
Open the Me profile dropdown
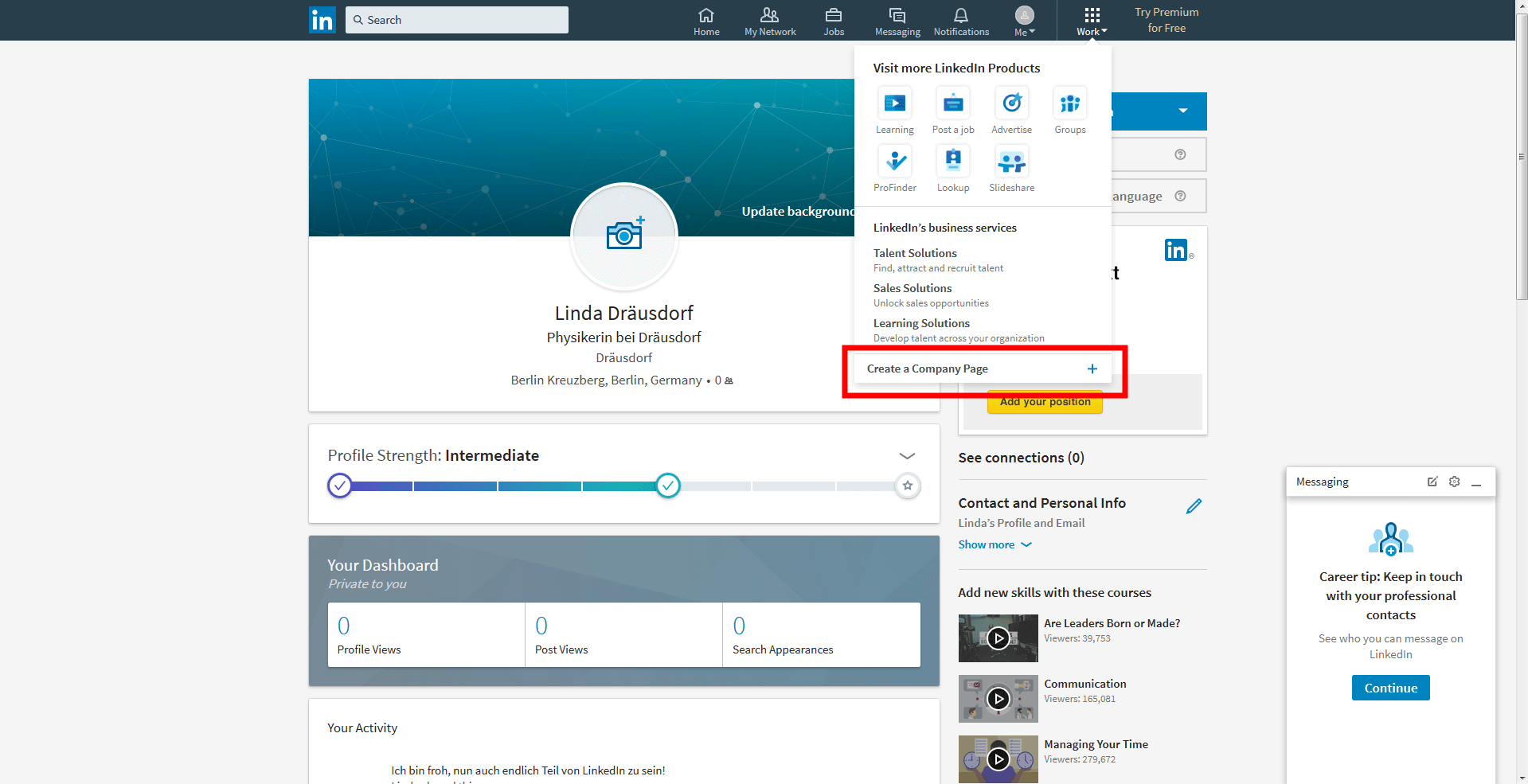[1025, 21]
